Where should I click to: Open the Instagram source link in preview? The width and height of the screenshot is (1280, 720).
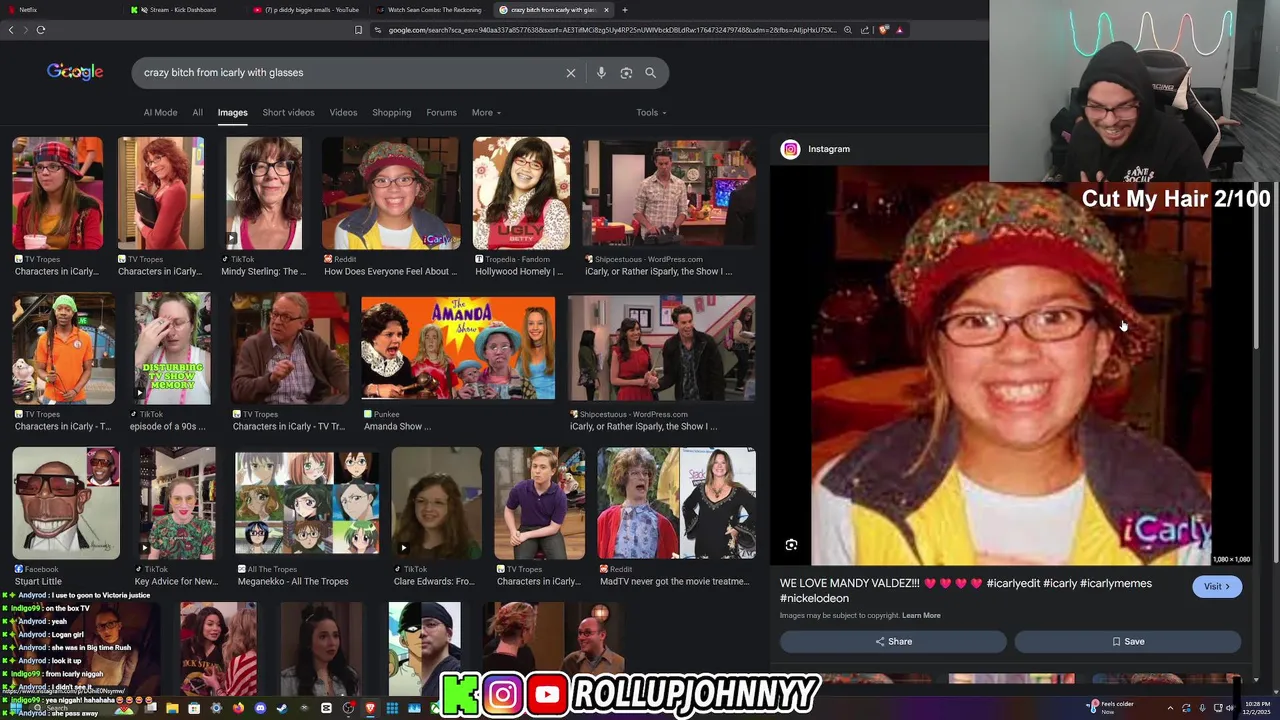(x=829, y=149)
